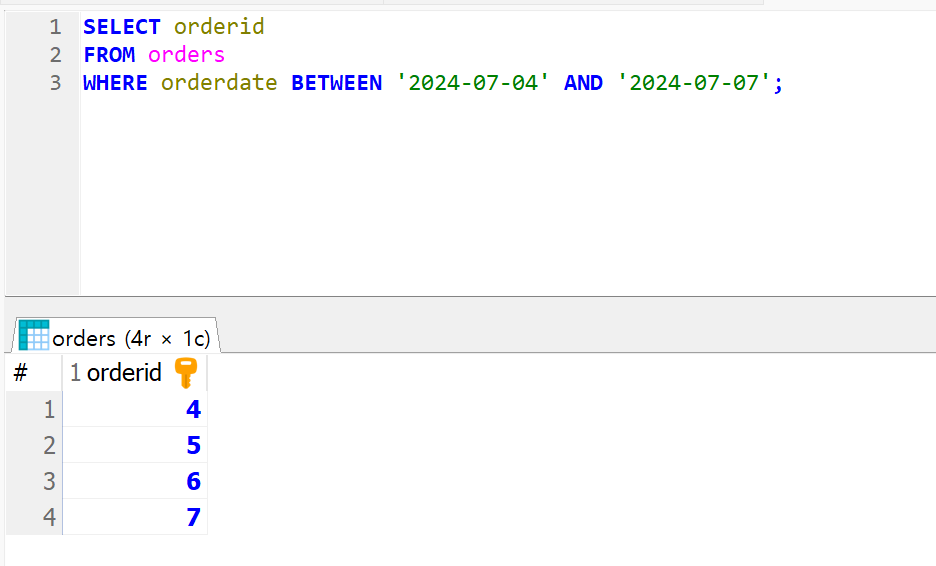Select result cell with orderid 4

[135, 410]
